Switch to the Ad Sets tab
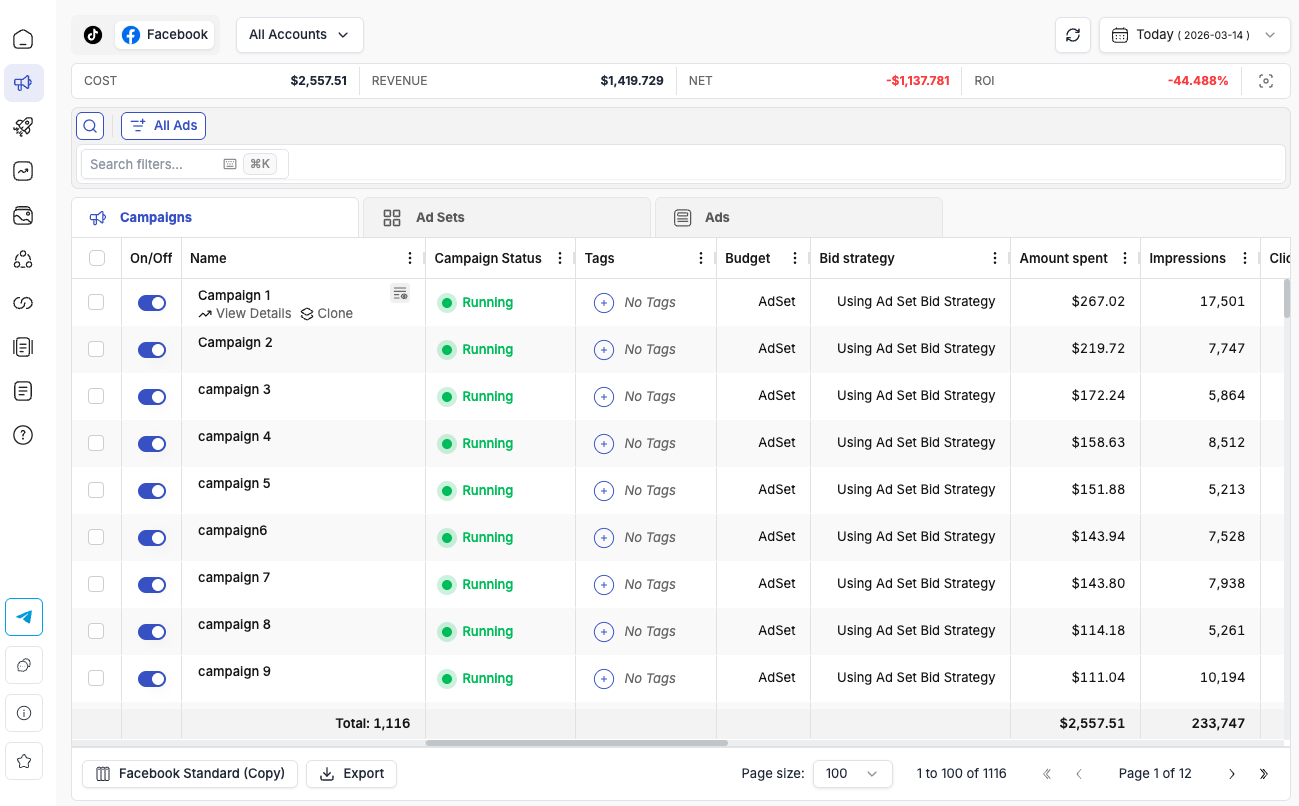 click(x=506, y=217)
